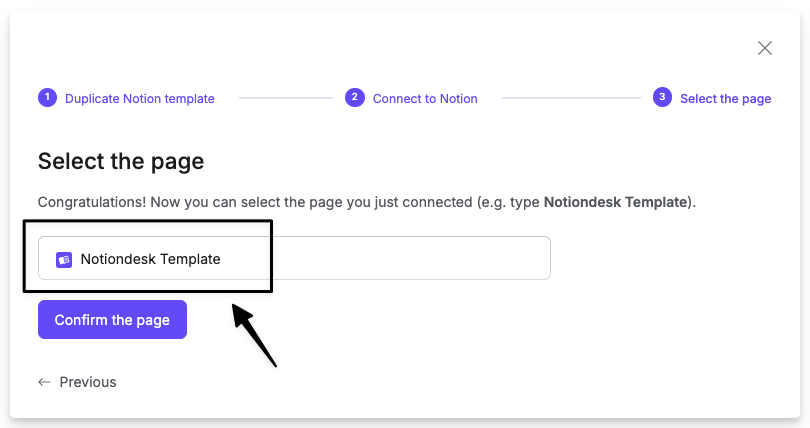810x428 pixels.
Task: Click the word 'Congratulations!' in the description
Action: [x=92, y=202]
